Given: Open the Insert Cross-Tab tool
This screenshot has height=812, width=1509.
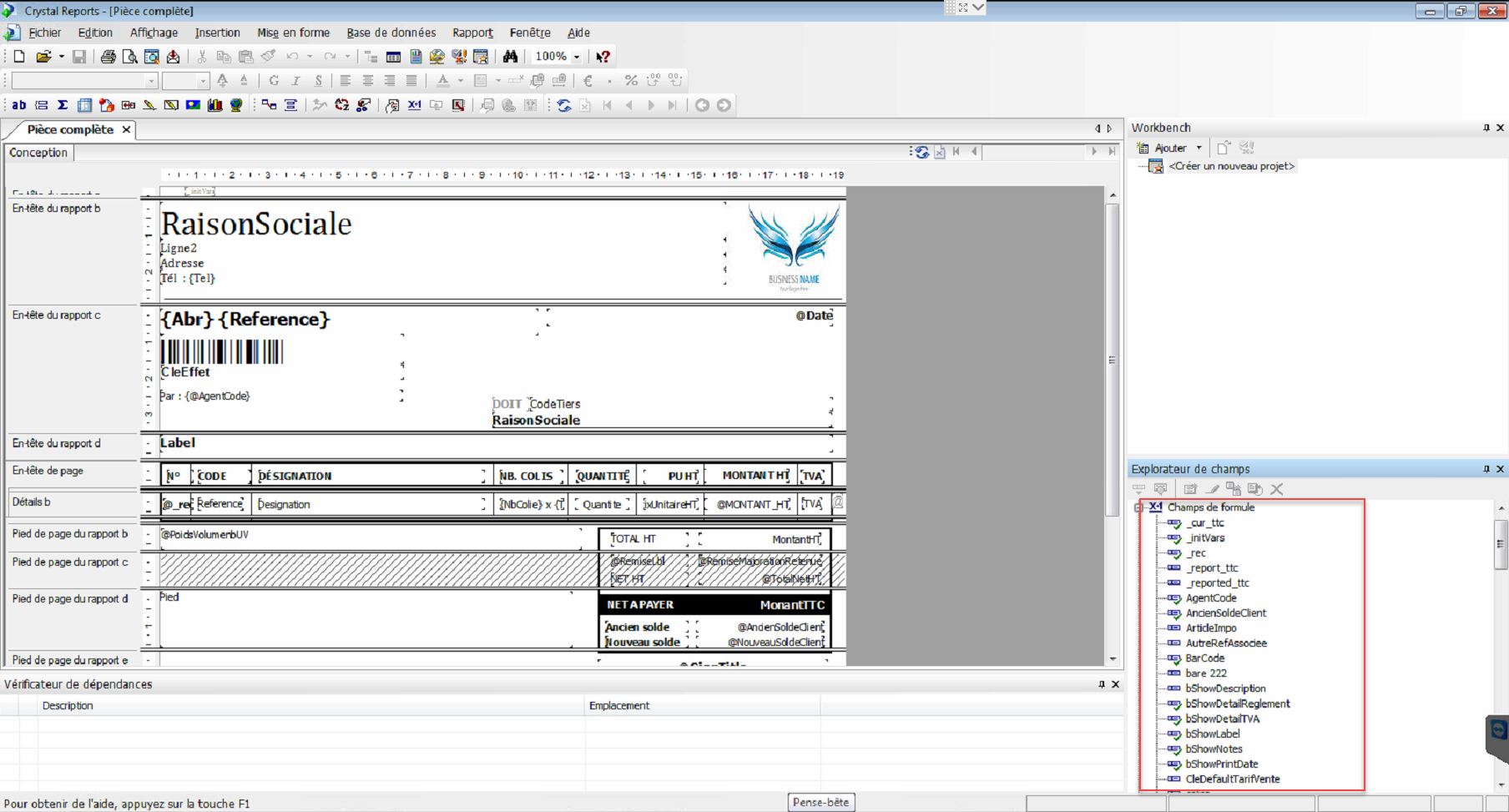Looking at the screenshot, I should 84,104.
